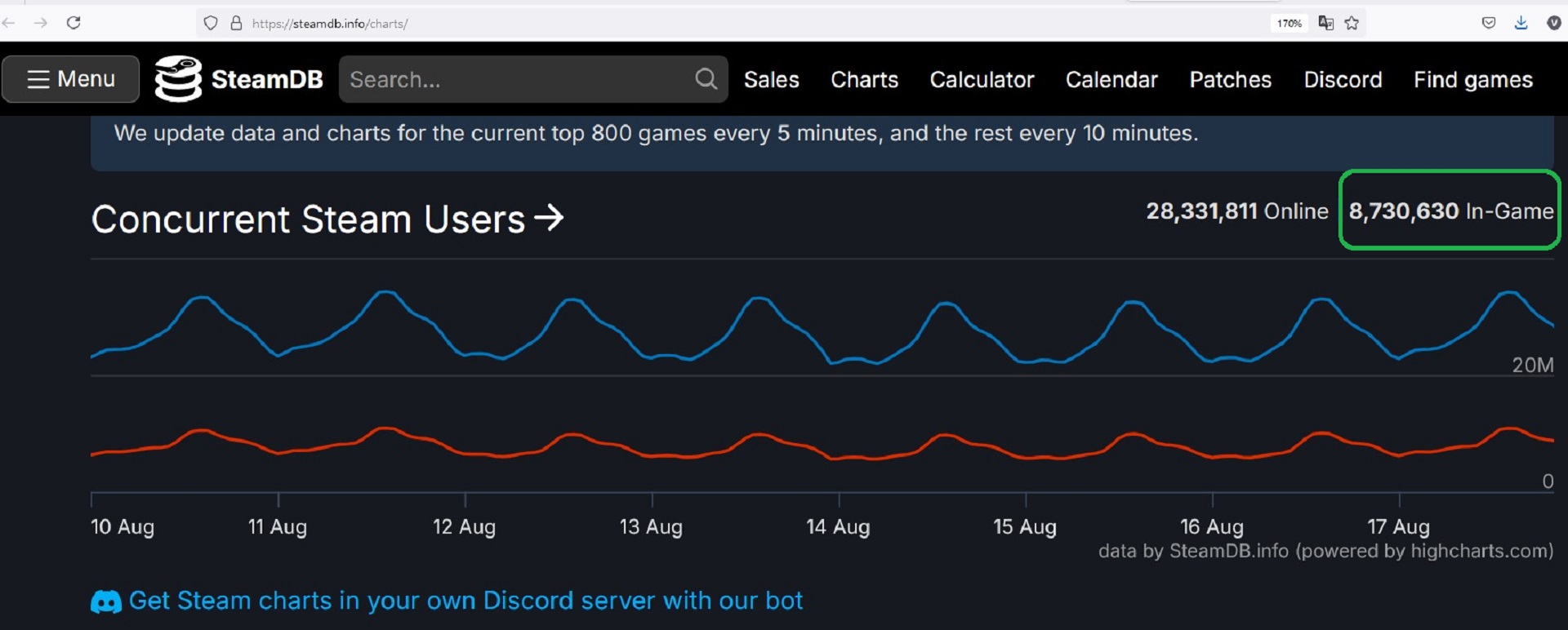Open the Pocket save icon
Screen dimensions: 1568x630
point(1489,23)
